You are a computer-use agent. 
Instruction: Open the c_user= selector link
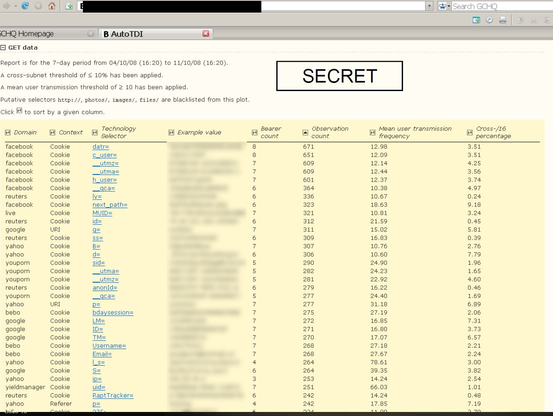104,155
